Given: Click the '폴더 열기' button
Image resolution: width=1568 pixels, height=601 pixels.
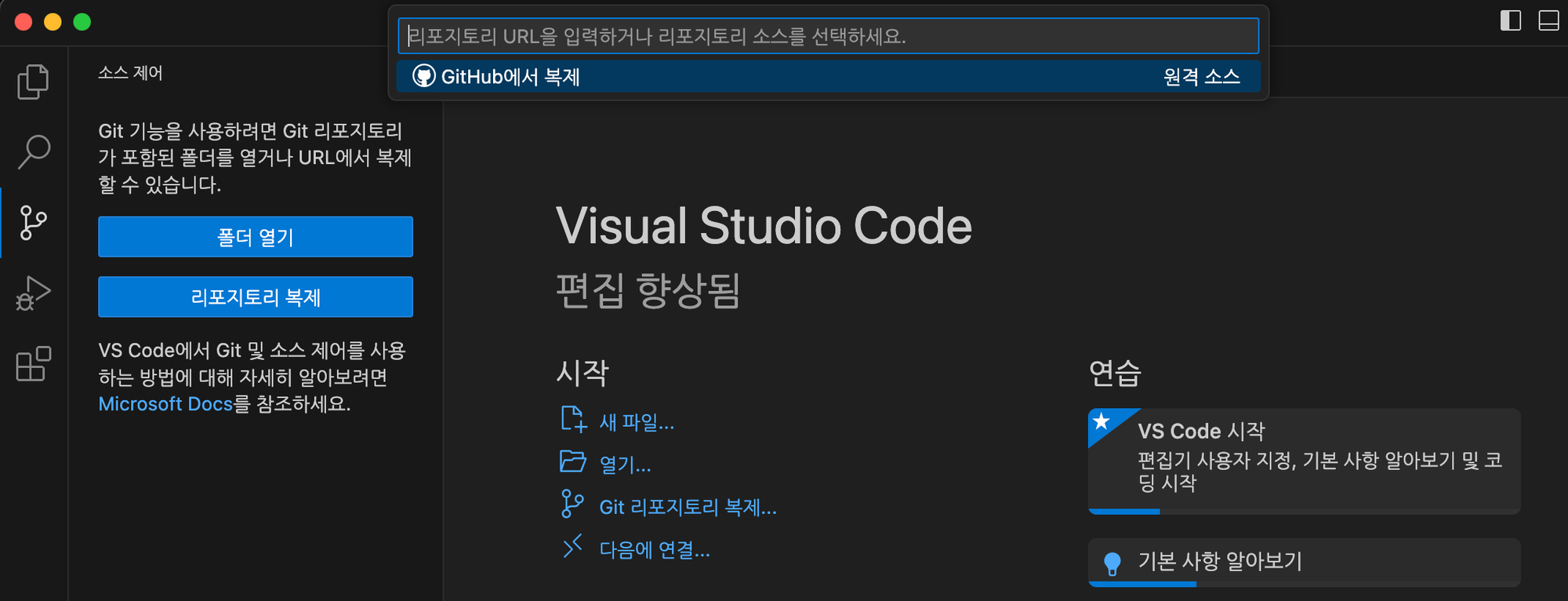Looking at the screenshot, I should click(x=256, y=237).
